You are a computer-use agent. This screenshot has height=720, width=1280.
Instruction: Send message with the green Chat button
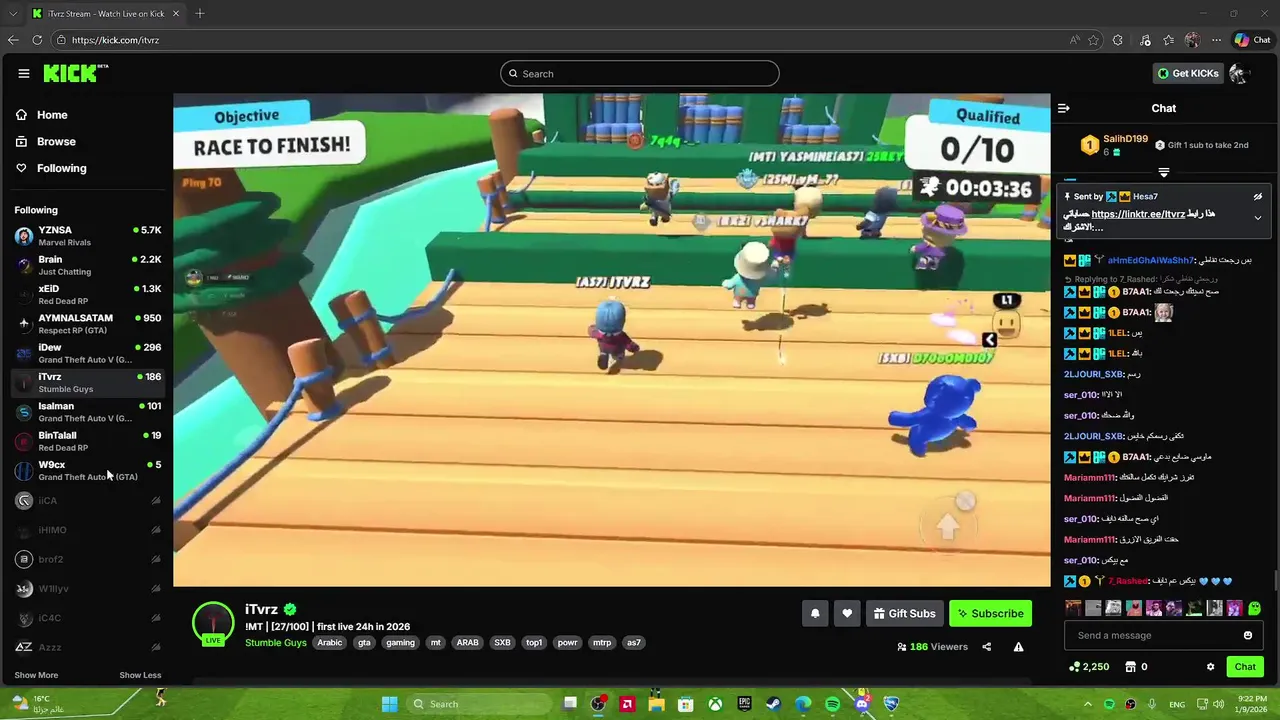click(1245, 667)
